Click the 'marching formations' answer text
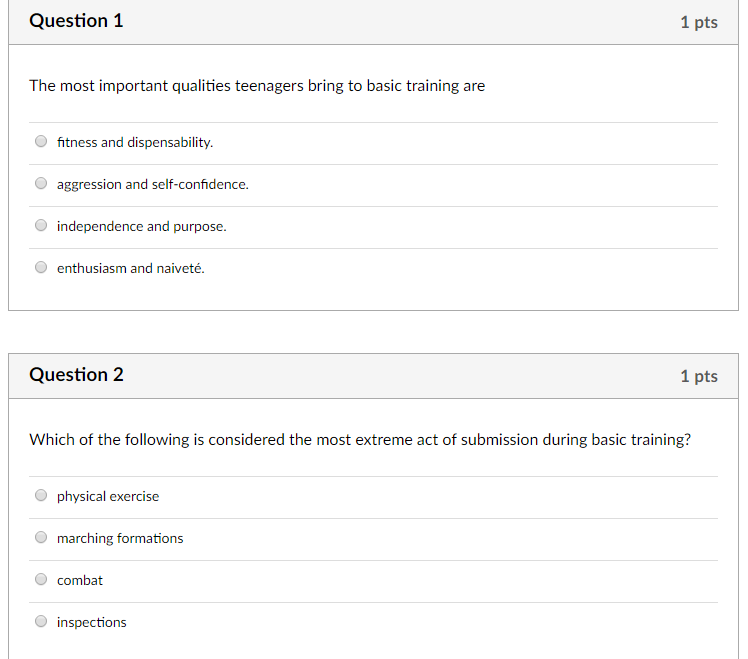 [x=120, y=539]
